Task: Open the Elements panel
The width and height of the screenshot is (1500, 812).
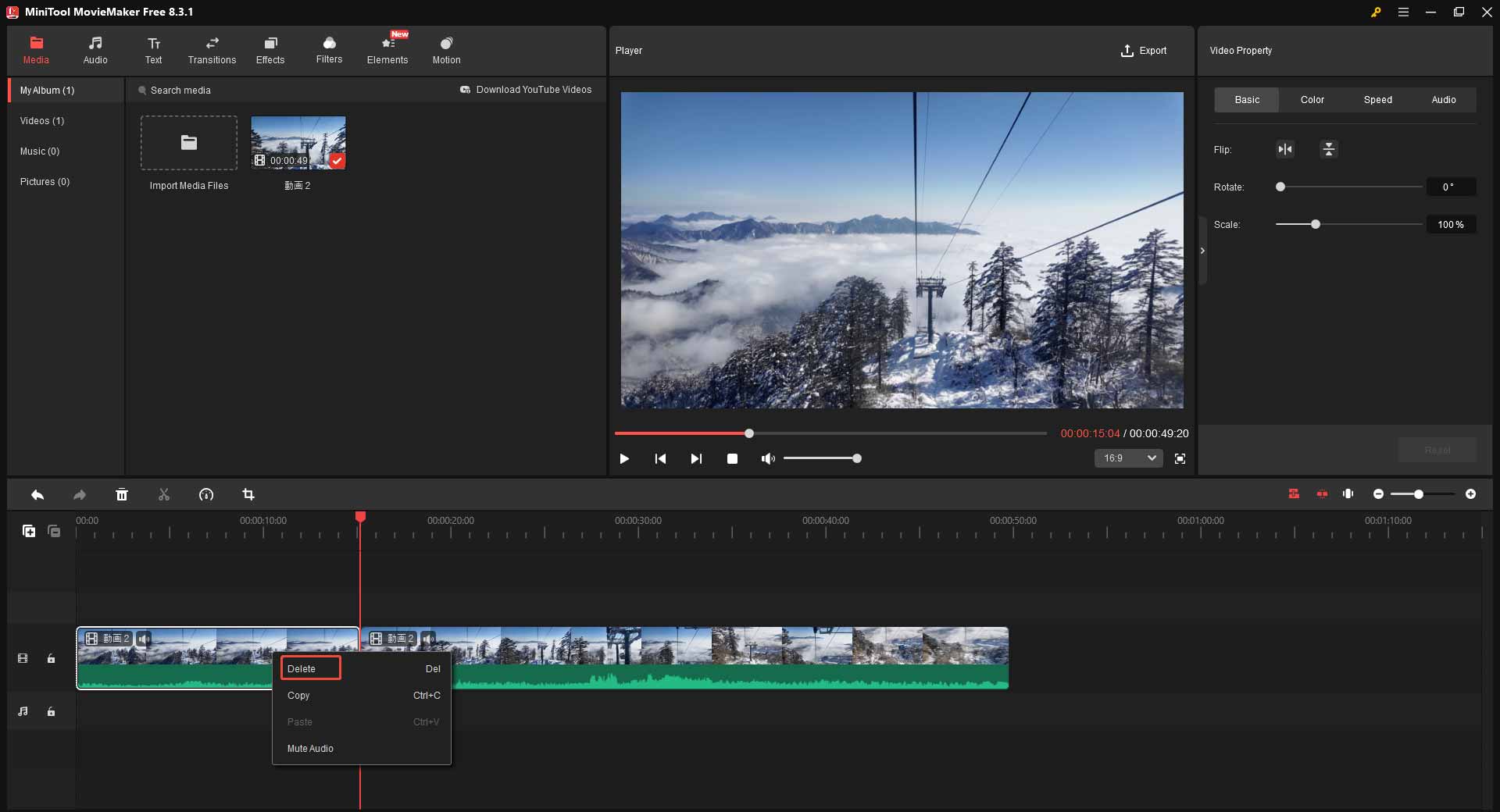Action: pyautogui.click(x=387, y=49)
